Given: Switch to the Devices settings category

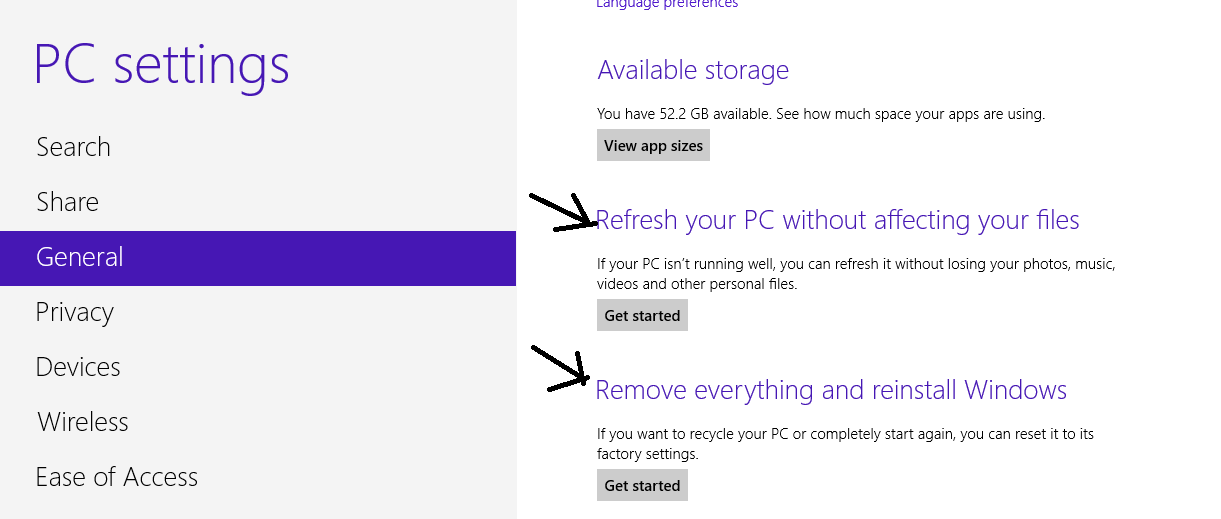Looking at the screenshot, I should pos(78,367).
